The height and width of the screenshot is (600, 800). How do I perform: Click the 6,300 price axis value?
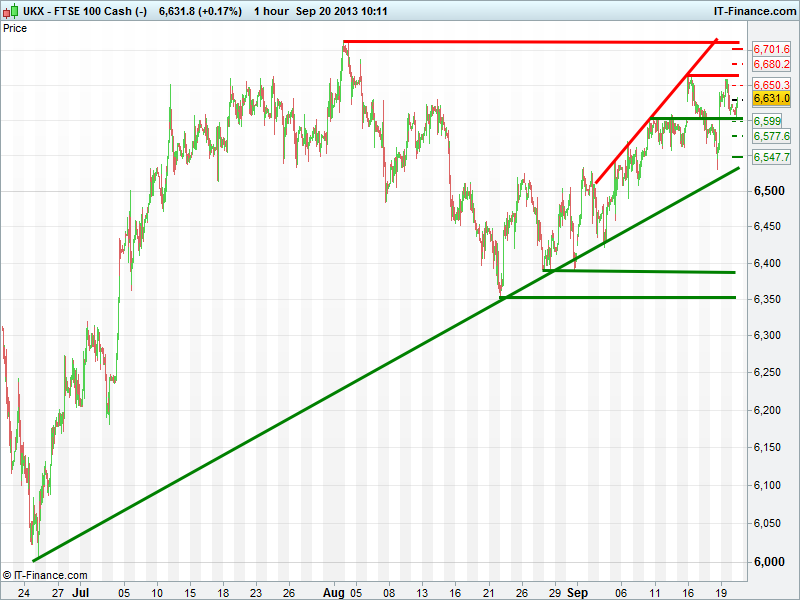[769, 335]
